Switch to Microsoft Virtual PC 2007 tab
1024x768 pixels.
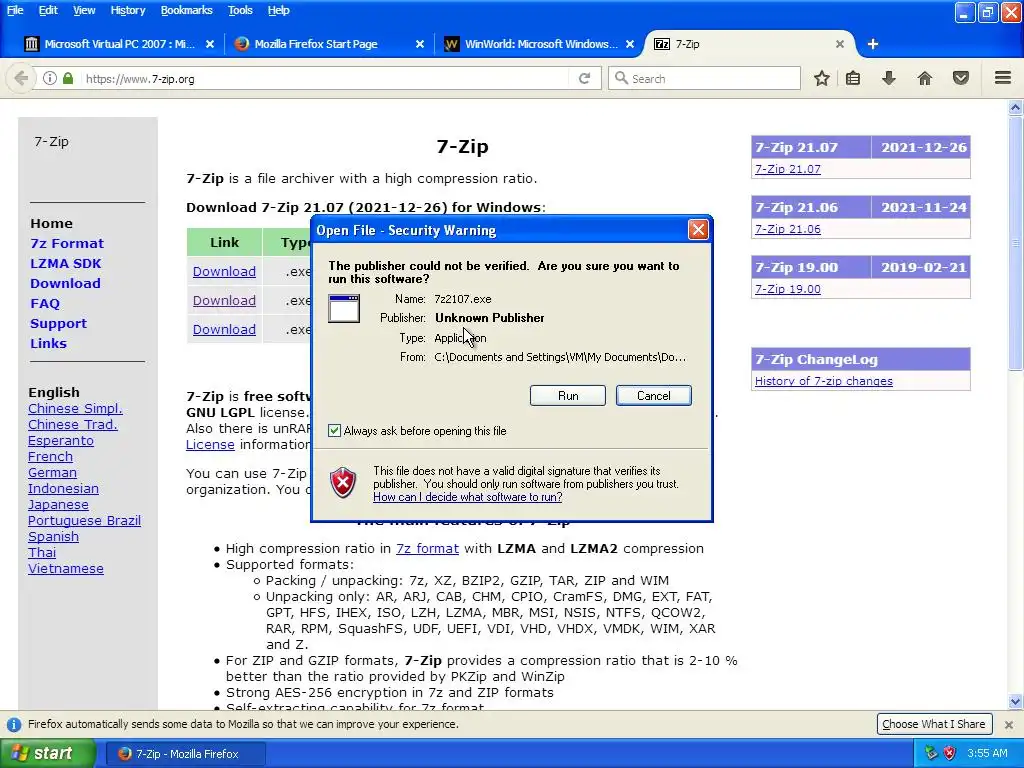coord(118,44)
